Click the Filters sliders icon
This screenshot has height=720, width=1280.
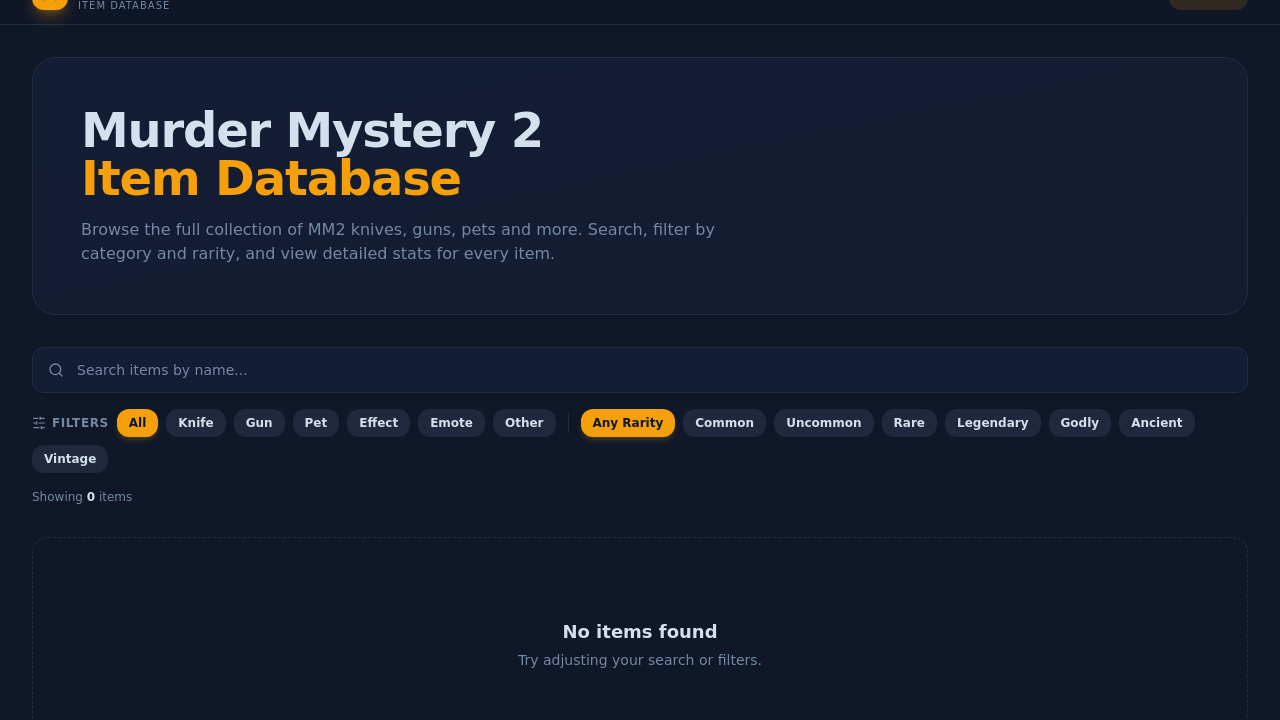coord(39,423)
